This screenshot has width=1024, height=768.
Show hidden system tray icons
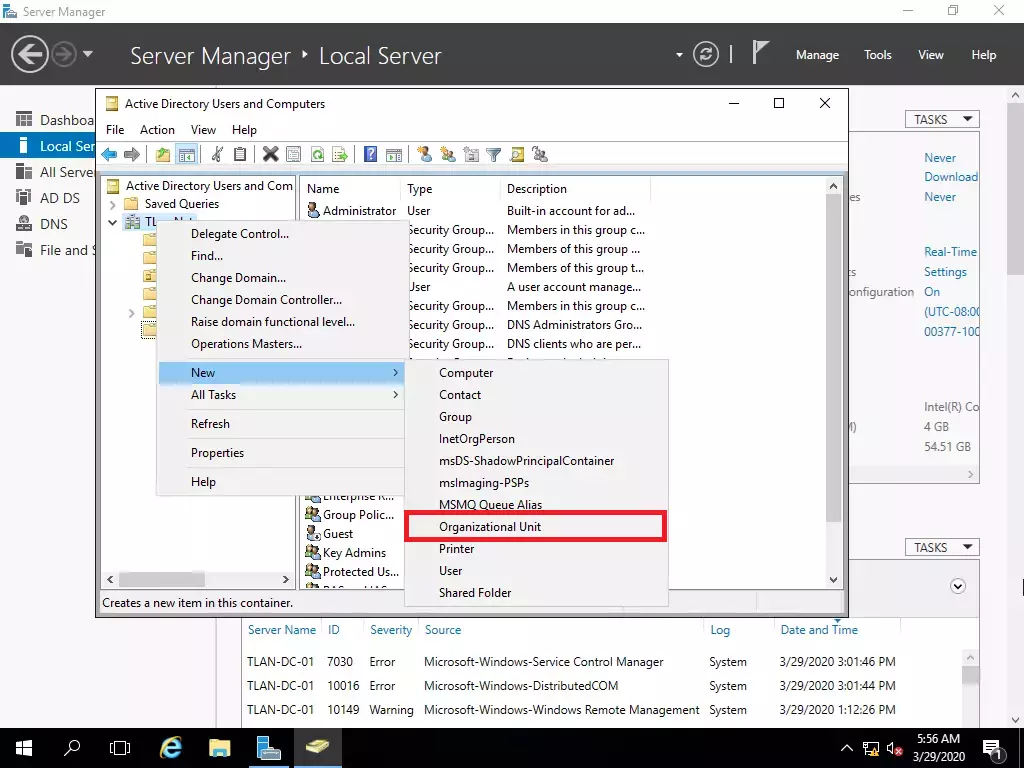click(x=846, y=748)
